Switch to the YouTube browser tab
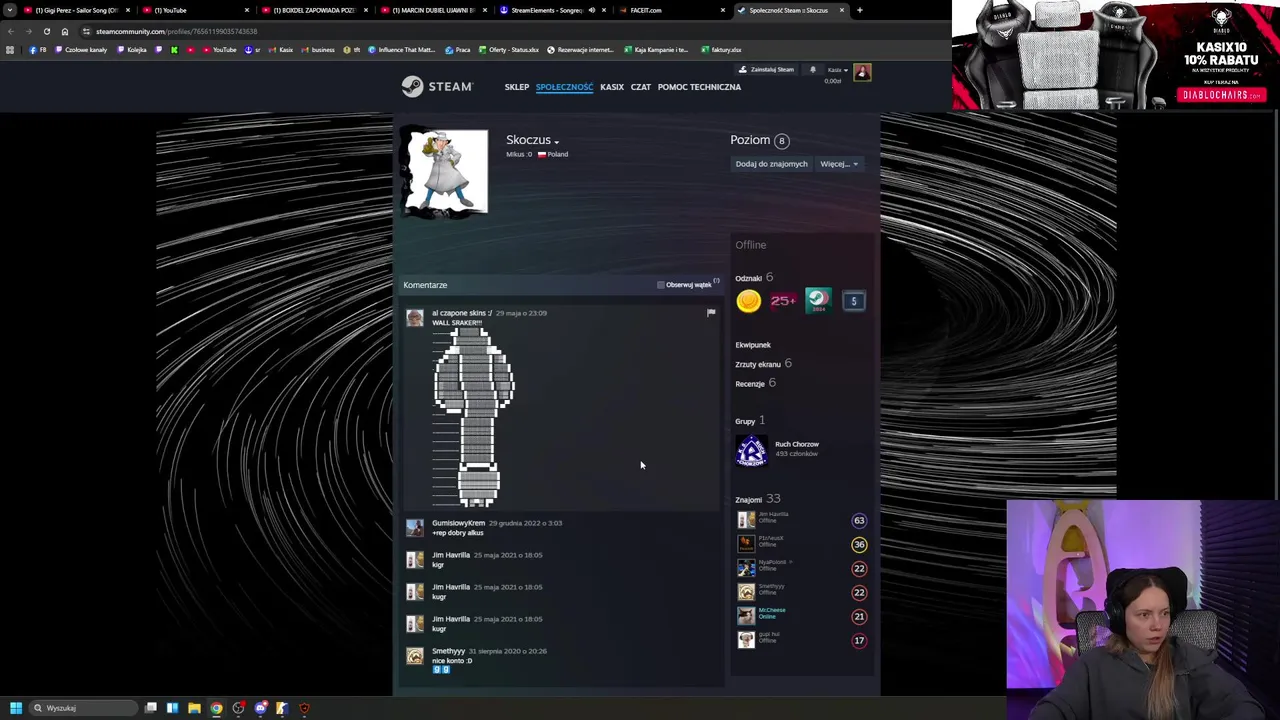1280x720 pixels. pos(195,10)
